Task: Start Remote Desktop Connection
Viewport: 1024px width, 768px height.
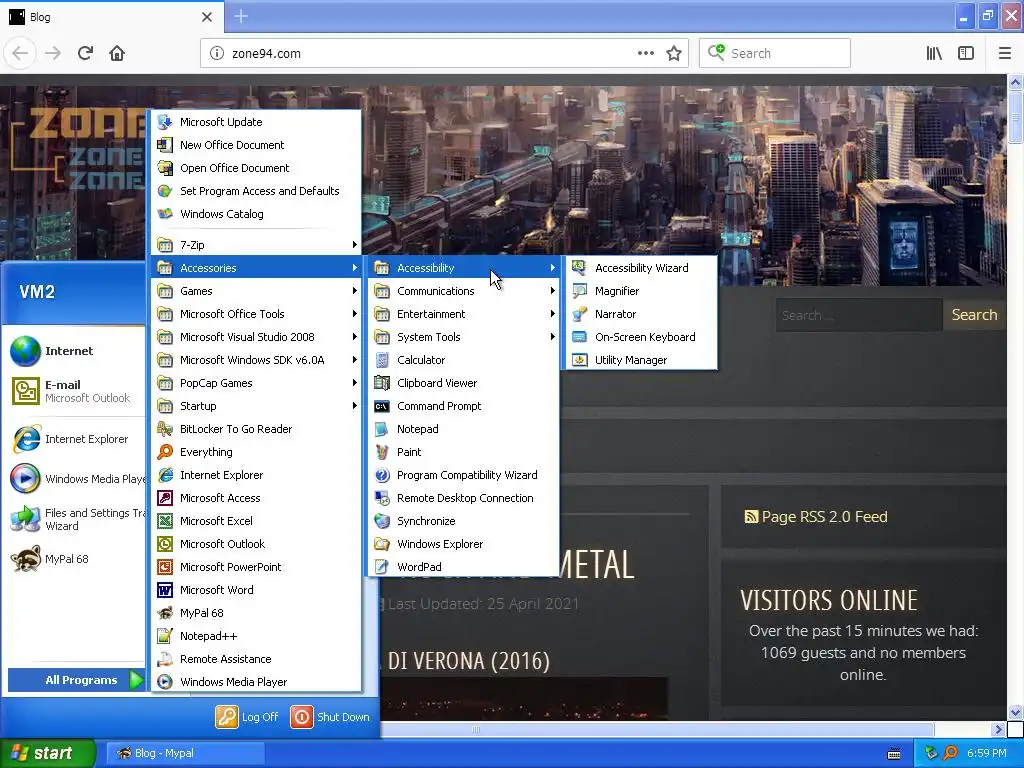Action: click(x=463, y=498)
